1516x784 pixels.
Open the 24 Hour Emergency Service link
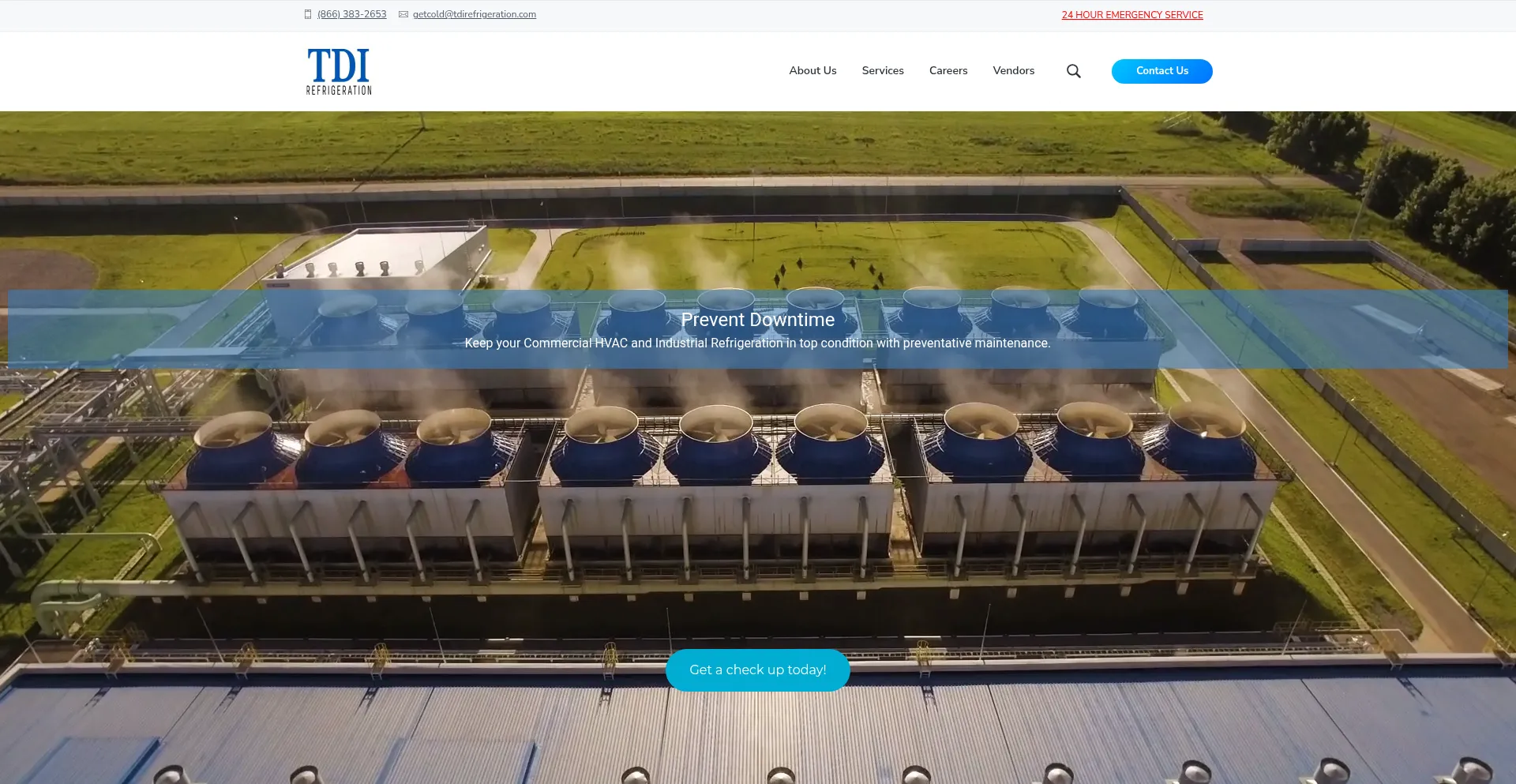click(1131, 15)
